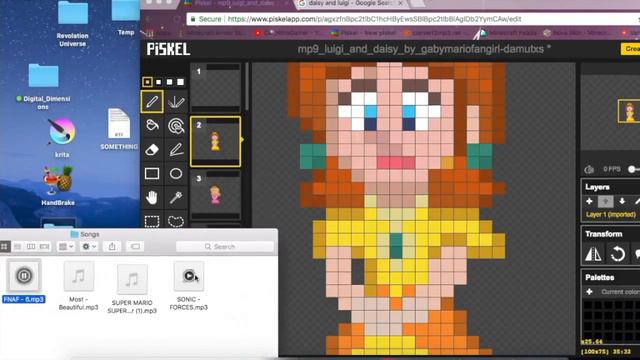The width and height of the screenshot is (640, 360).
Task: Choose the largest pen size option
Action: (180, 82)
